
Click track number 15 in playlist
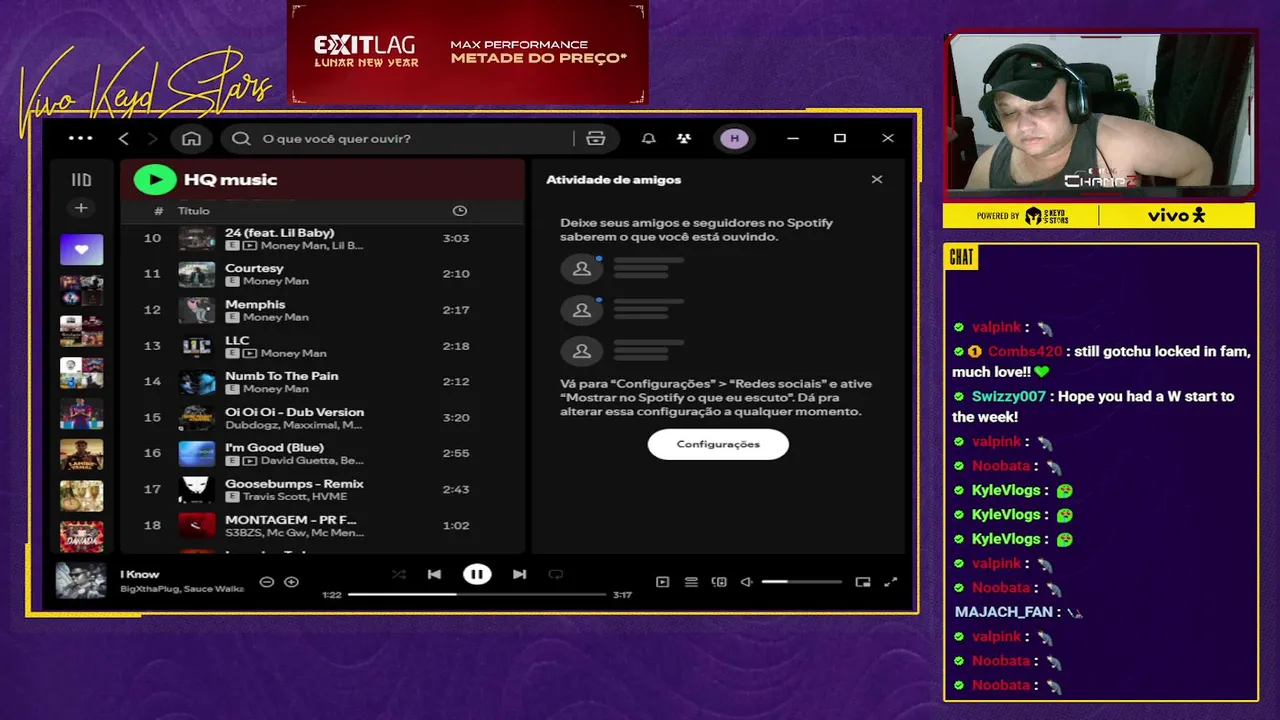152,418
